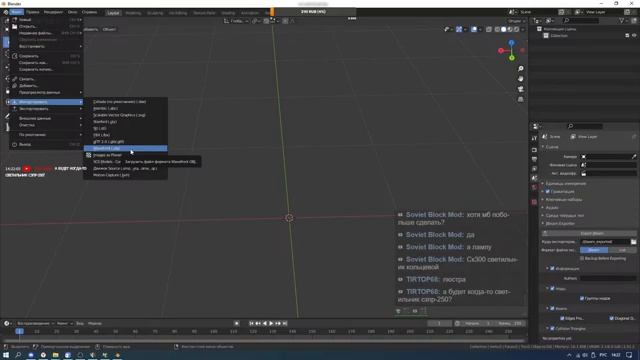
Task: Open World properties red globe tab
Action: 534,187
